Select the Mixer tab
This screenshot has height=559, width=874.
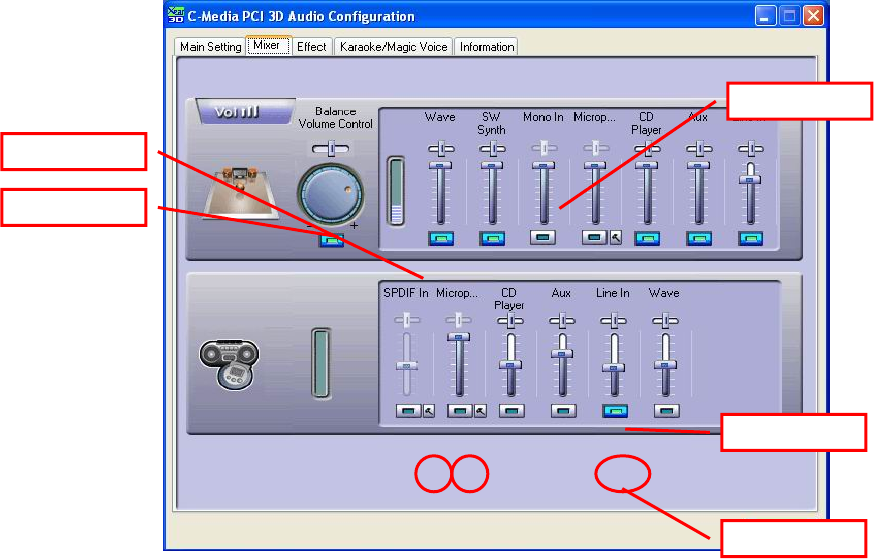point(268,46)
